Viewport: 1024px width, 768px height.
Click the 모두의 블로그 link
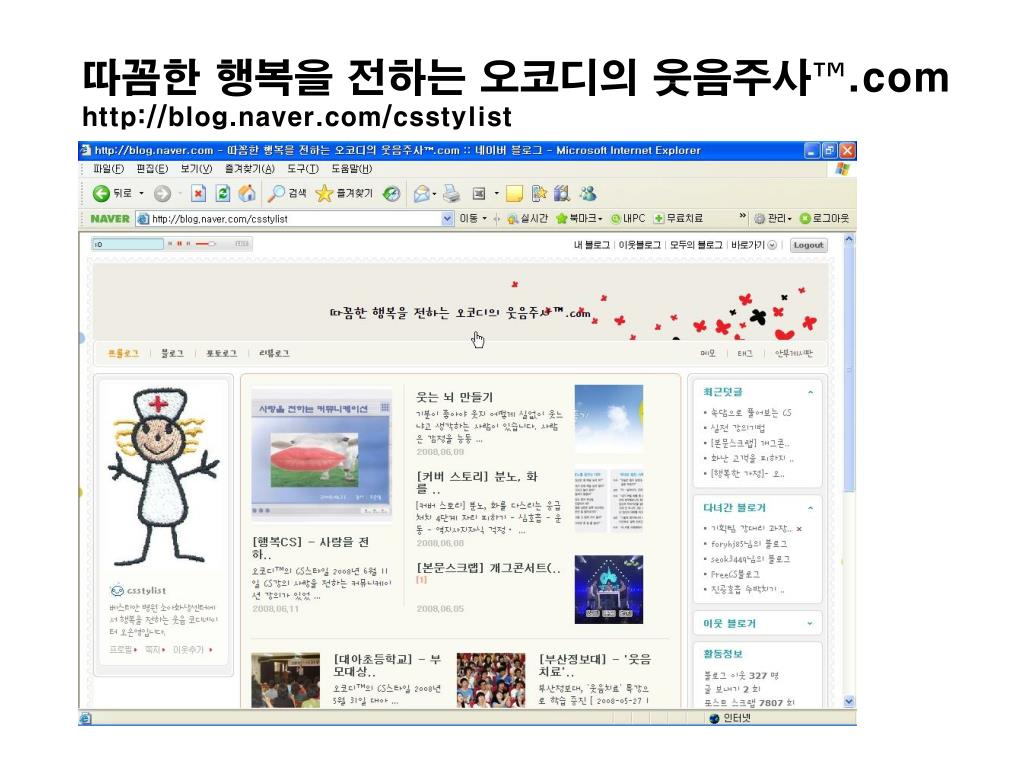[x=696, y=245]
